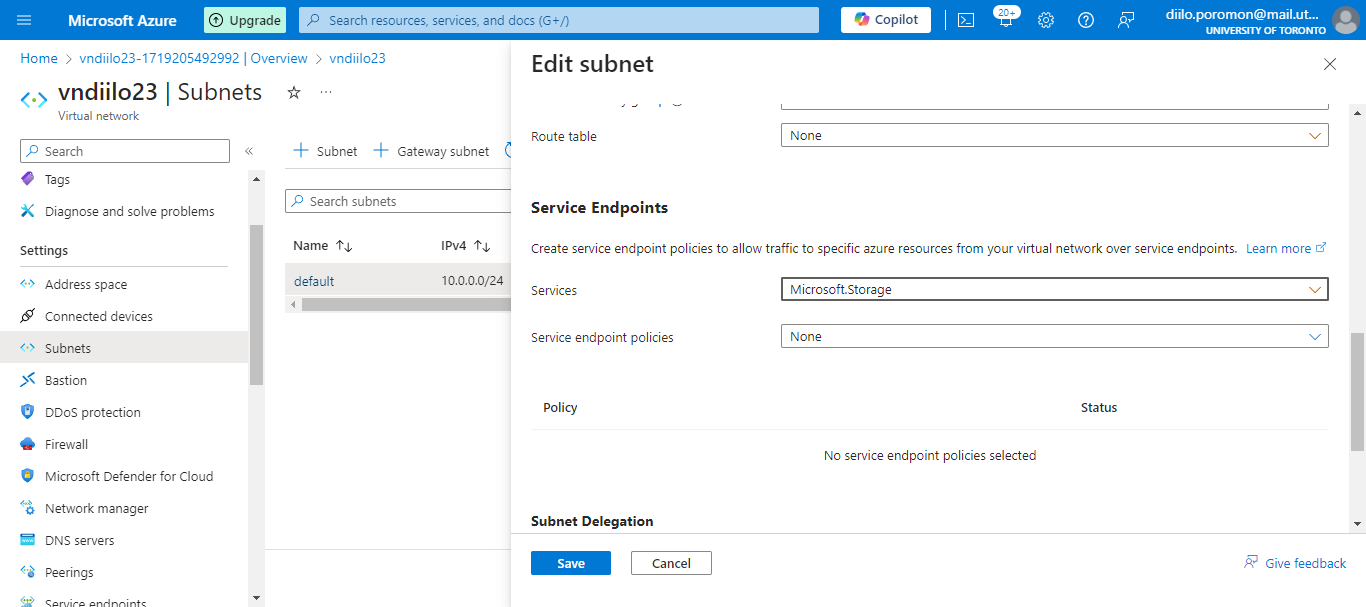Go to DDoS protection settings
The width and height of the screenshot is (1366, 607).
93,412
